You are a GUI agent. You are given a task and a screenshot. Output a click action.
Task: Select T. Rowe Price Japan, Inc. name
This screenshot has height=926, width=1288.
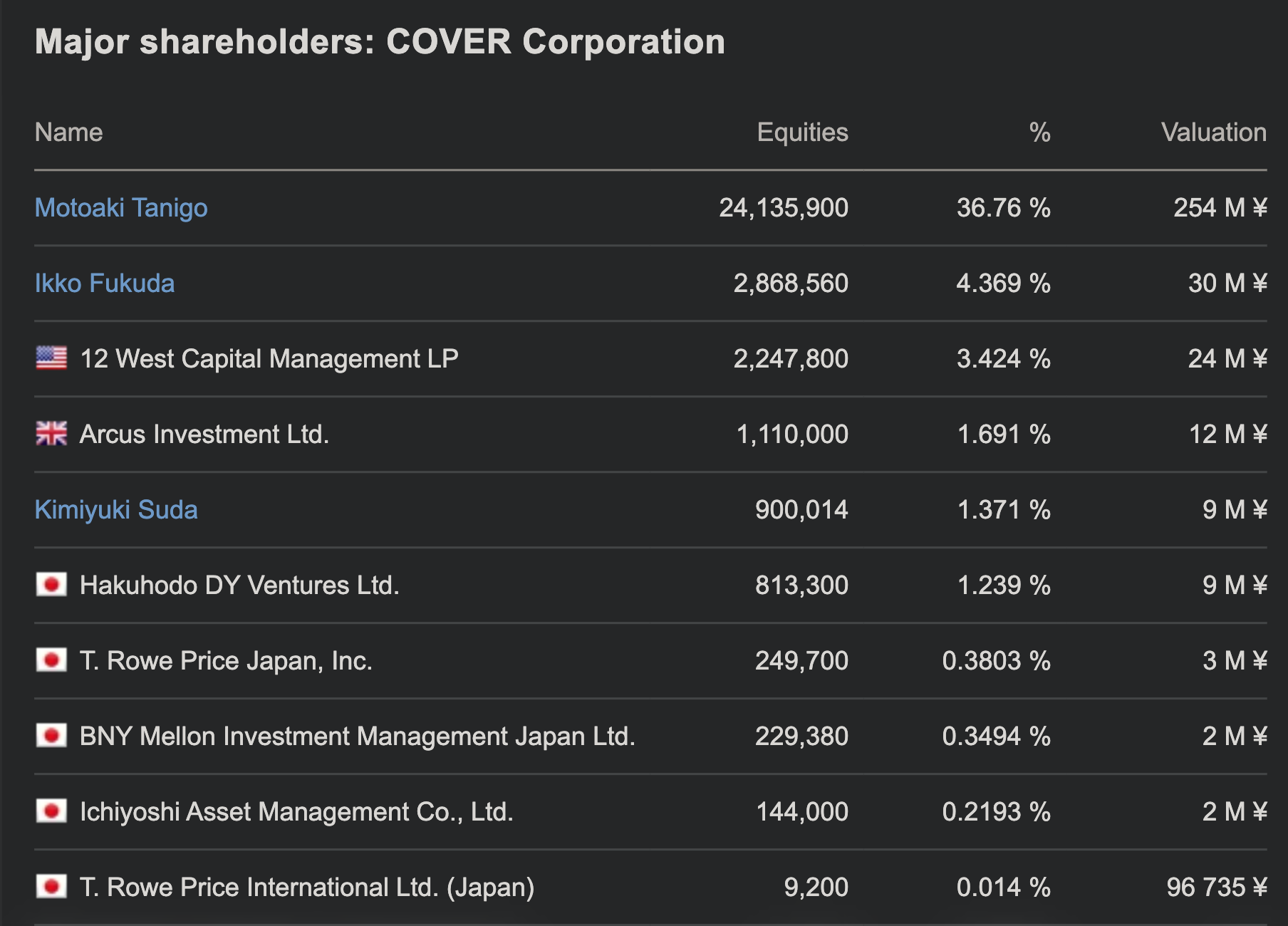227,661
